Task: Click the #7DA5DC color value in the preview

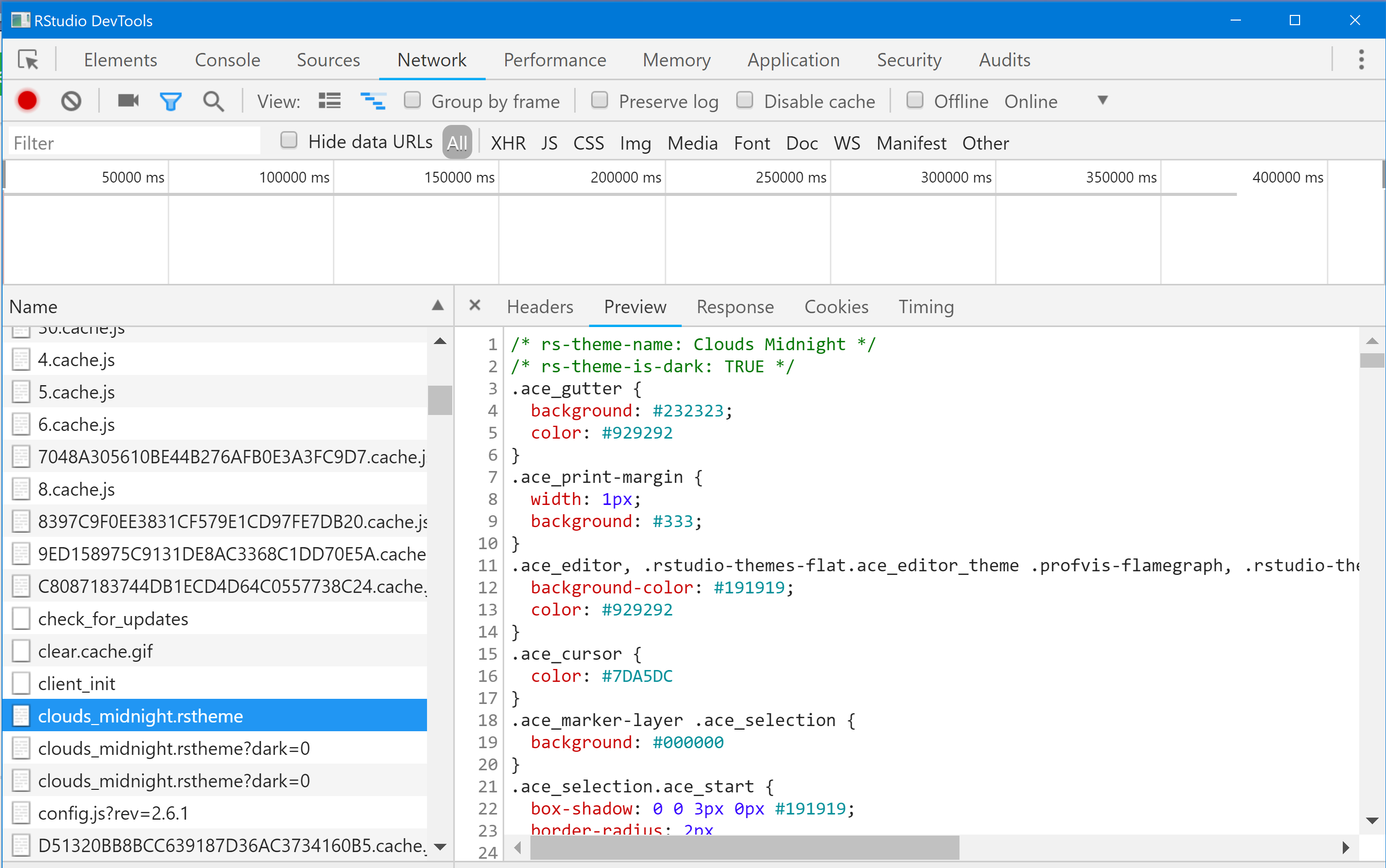Action: point(636,676)
